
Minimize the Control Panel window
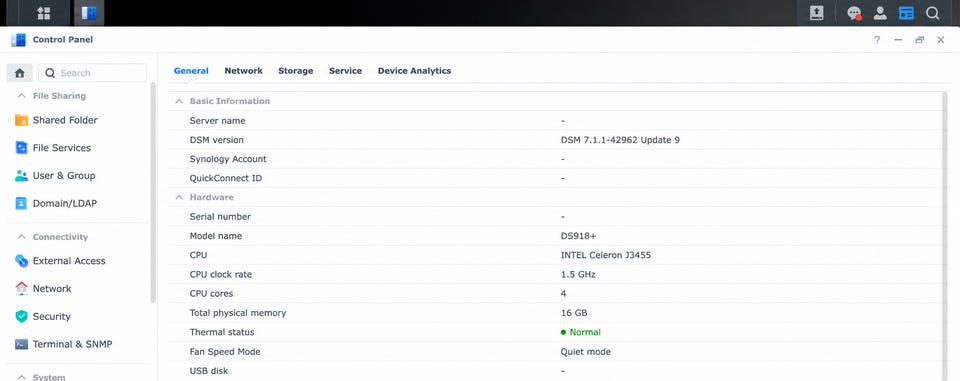pyautogui.click(x=898, y=40)
